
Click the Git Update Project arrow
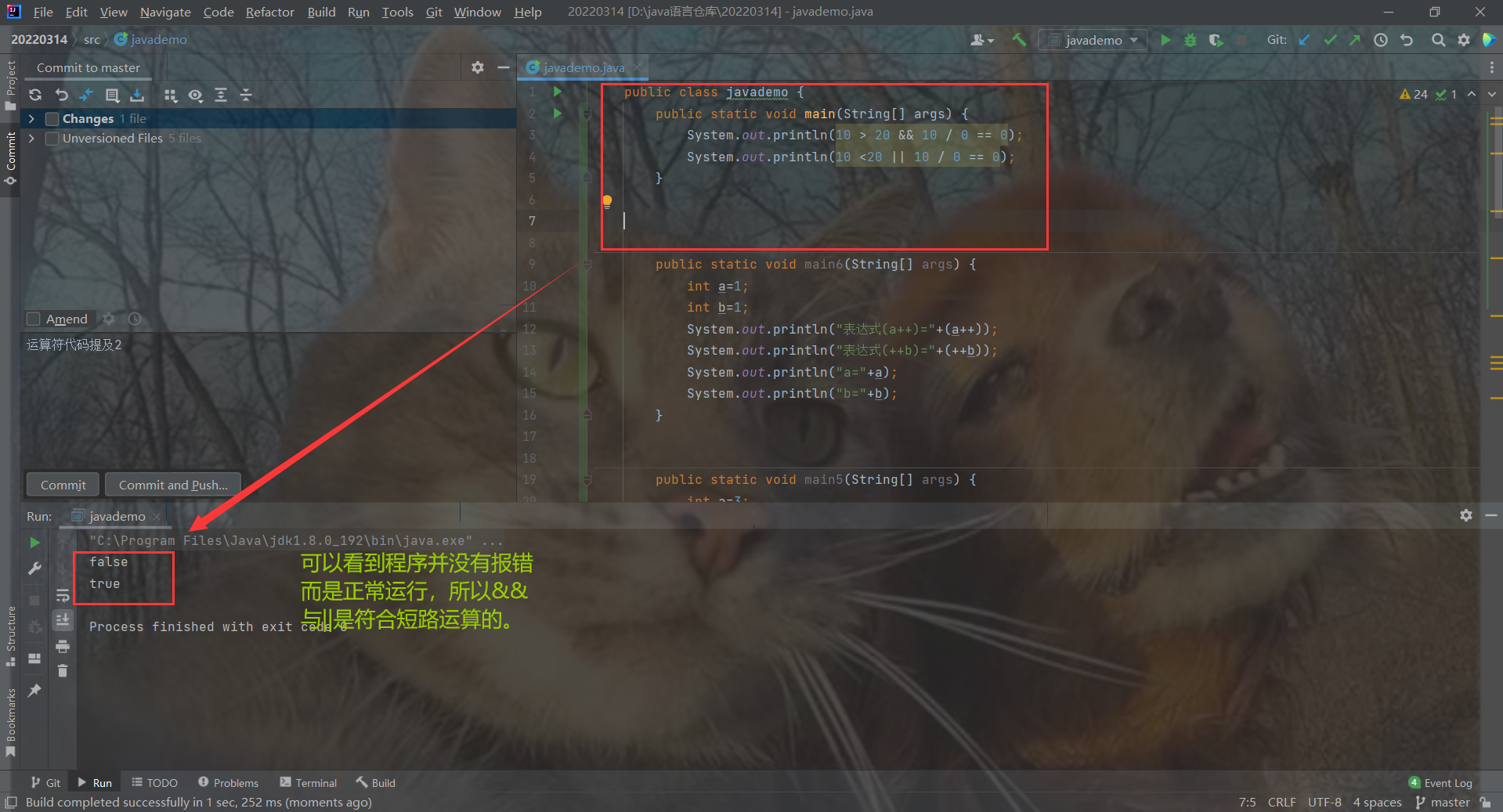tap(1304, 40)
